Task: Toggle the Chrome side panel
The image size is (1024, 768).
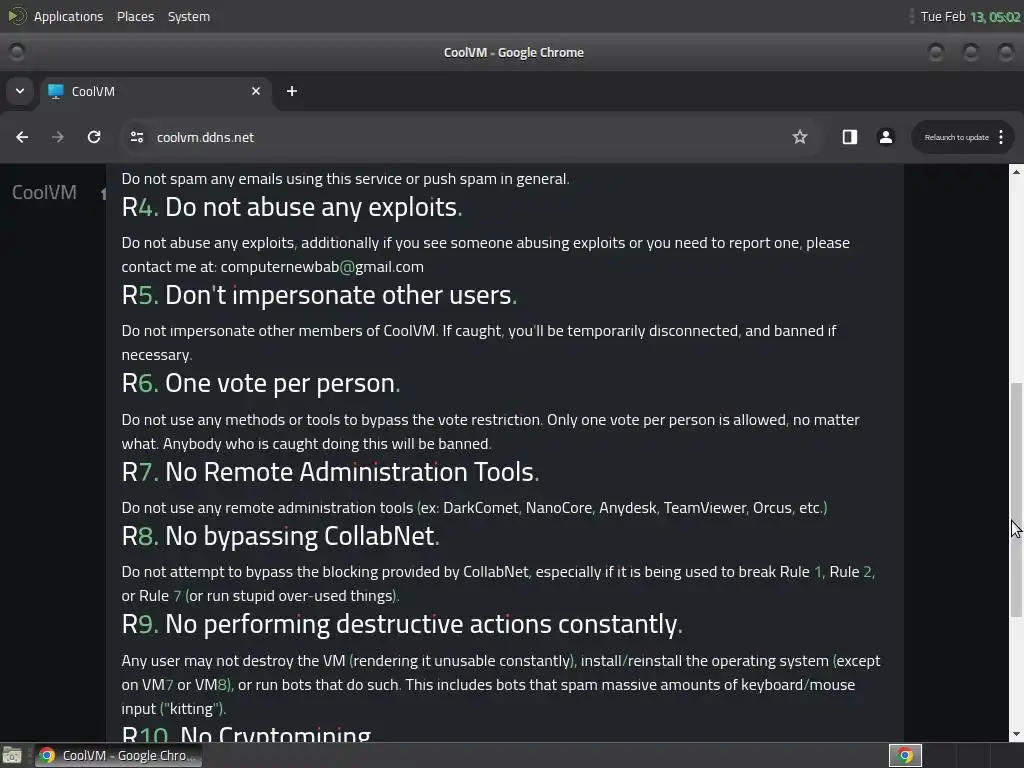Action: [x=850, y=137]
